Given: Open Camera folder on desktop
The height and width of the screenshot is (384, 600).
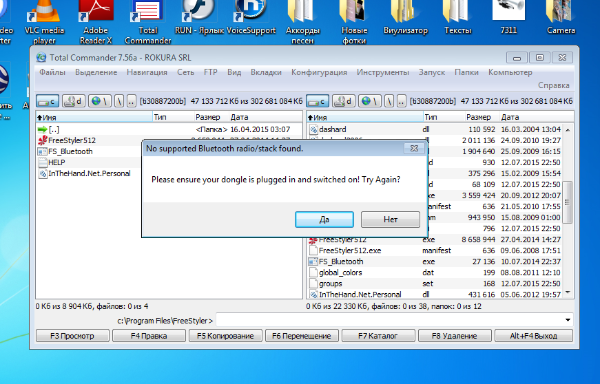Looking at the screenshot, I should [561, 17].
